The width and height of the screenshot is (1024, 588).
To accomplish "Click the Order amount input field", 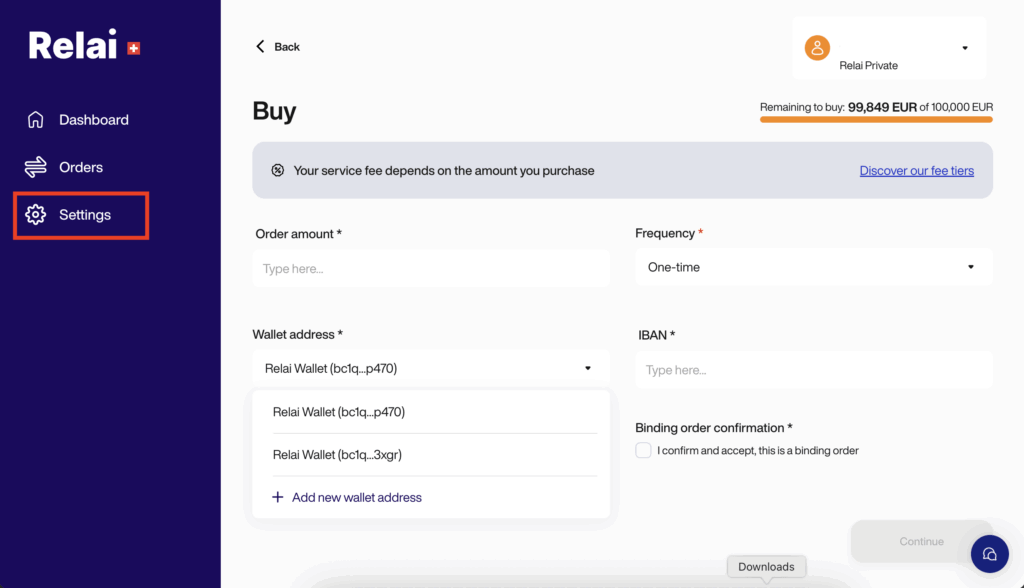I will click(431, 269).
